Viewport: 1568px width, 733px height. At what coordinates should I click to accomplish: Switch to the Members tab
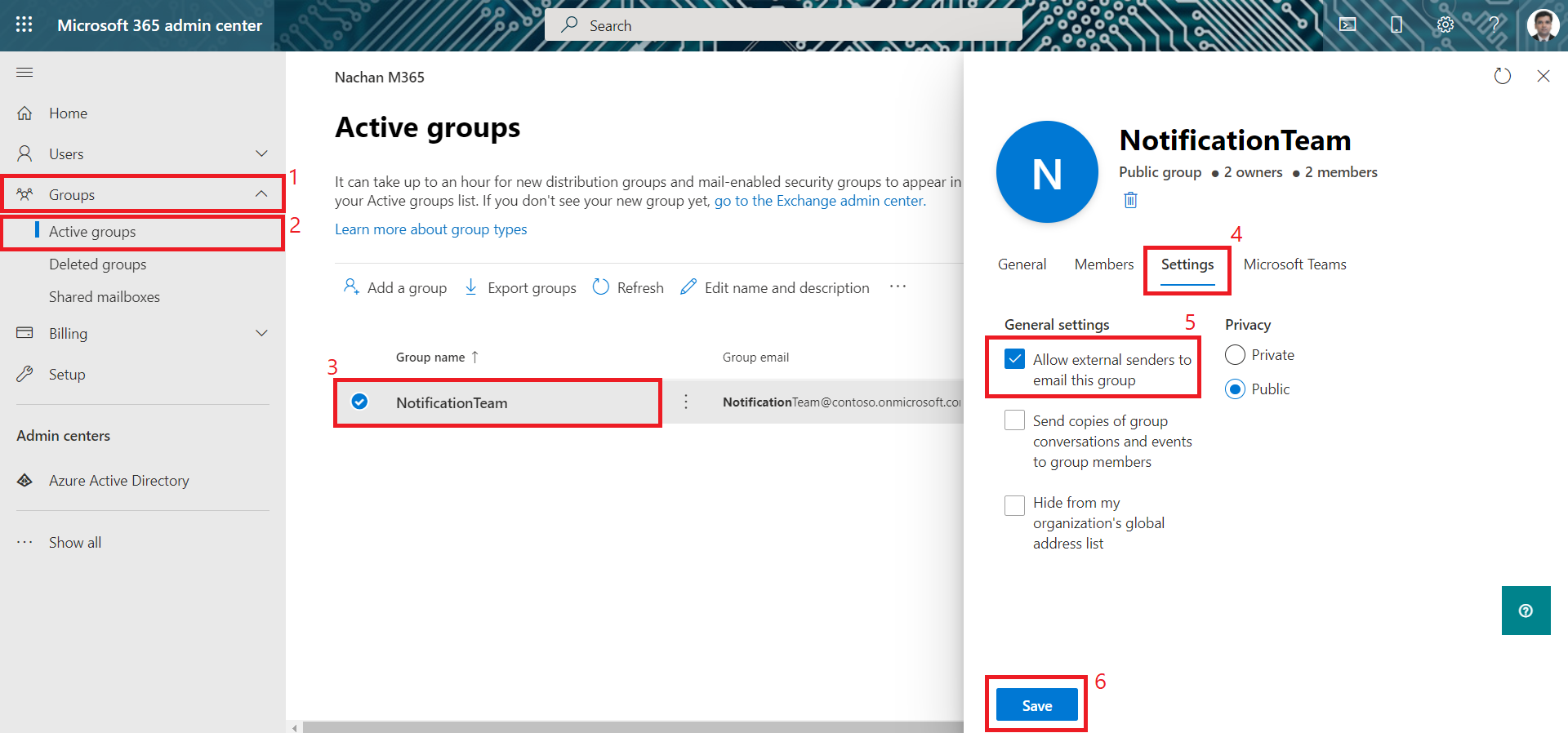point(1103,264)
